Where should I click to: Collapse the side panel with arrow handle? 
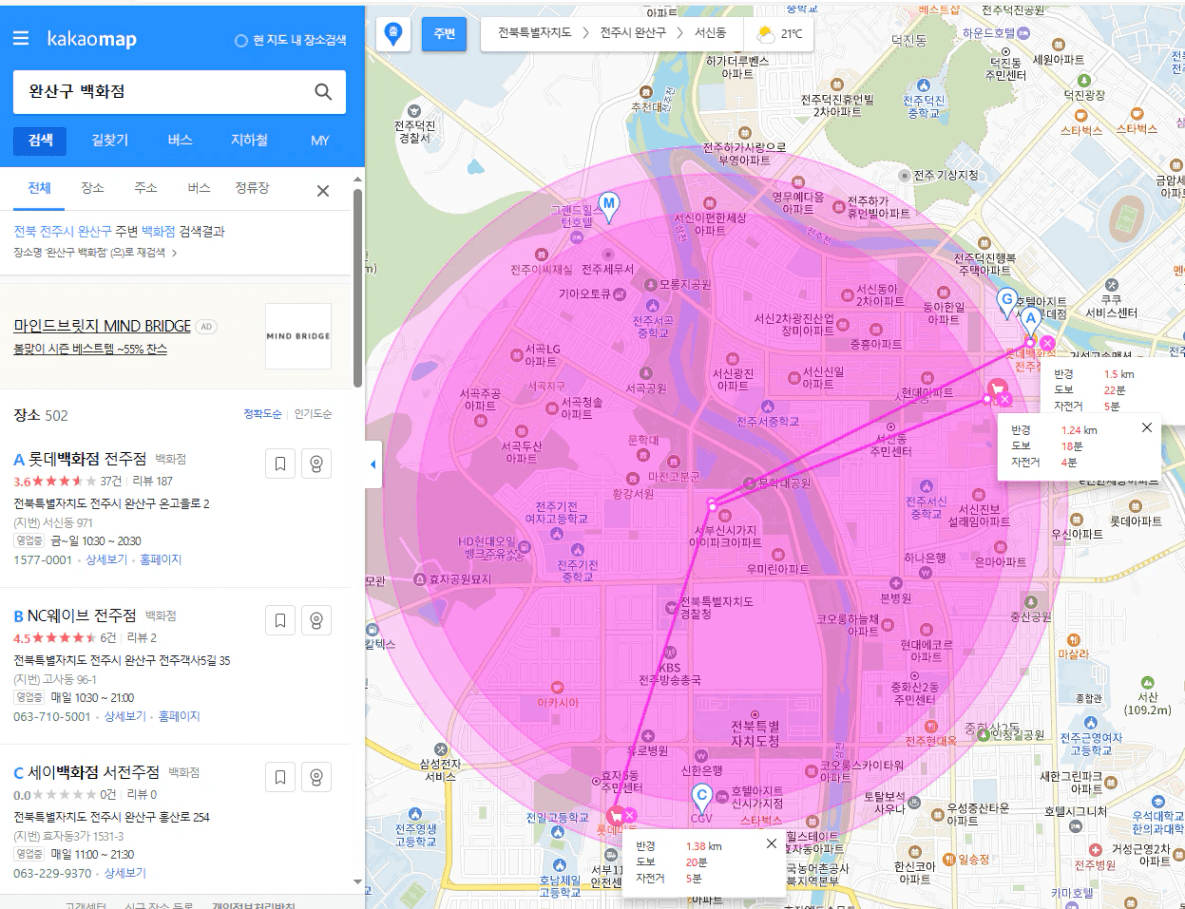click(x=373, y=464)
